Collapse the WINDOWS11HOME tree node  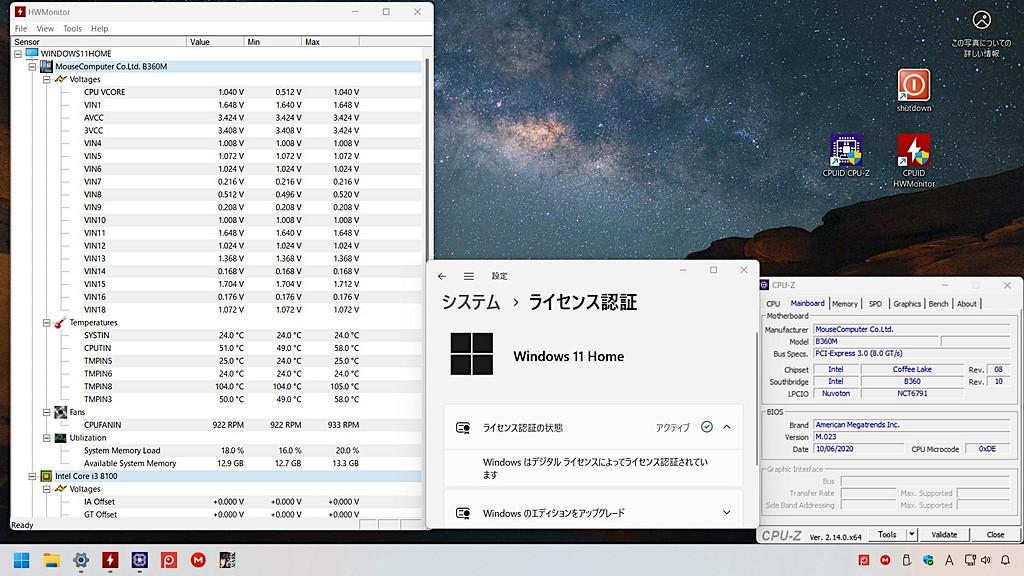click(x=18, y=54)
